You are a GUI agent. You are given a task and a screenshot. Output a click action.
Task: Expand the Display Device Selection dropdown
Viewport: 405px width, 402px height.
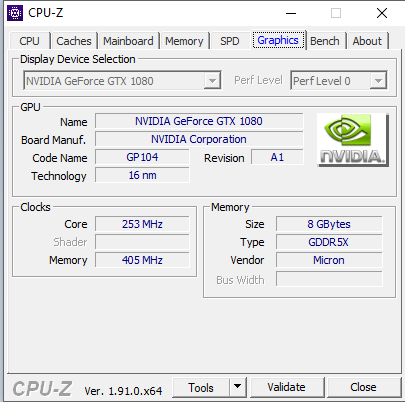pyautogui.click(x=212, y=80)
